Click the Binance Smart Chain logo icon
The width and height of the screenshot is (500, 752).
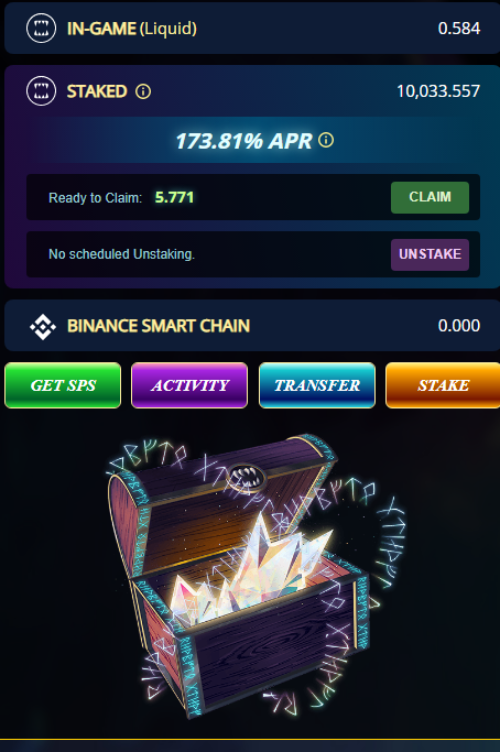[43, 327]
